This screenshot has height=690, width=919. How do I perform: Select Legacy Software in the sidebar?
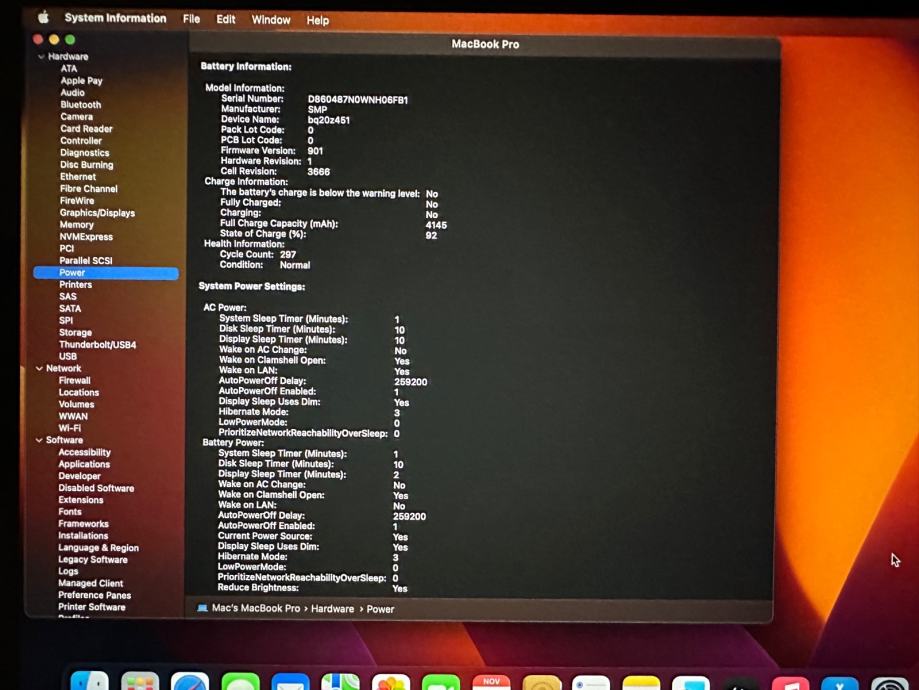93,560
